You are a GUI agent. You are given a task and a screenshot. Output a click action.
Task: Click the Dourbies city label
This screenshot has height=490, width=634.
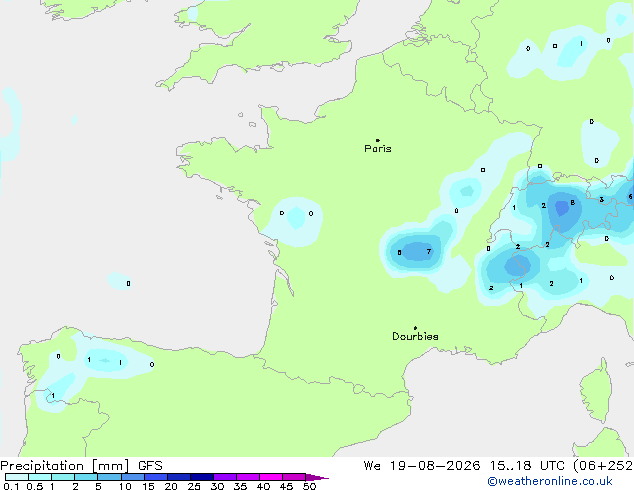(x=415, y=336)
